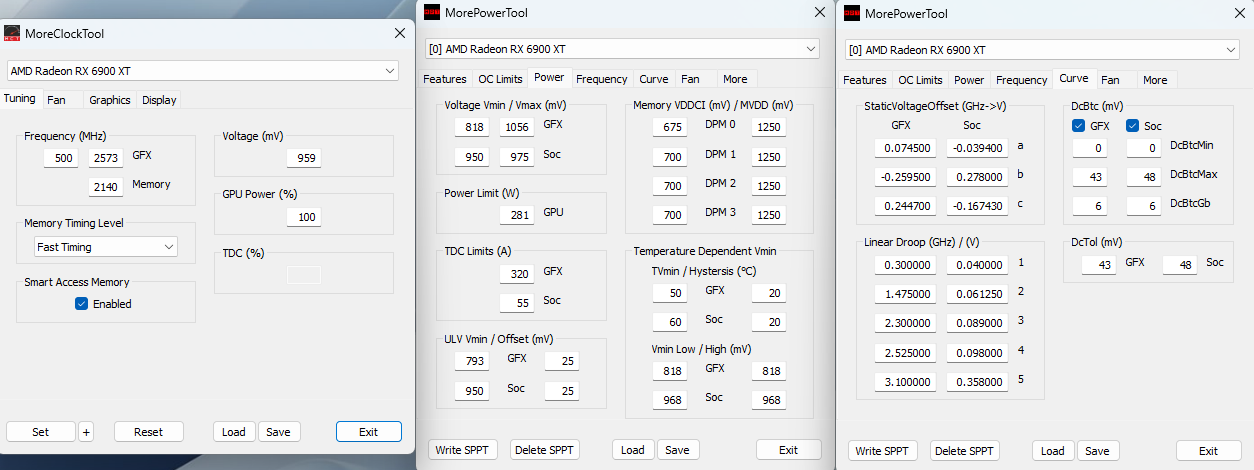Open OC Limits tab in middle MorePowerTool window
Image resolution: width=1254 pixels, height=470 pixels.
[500, 79]
